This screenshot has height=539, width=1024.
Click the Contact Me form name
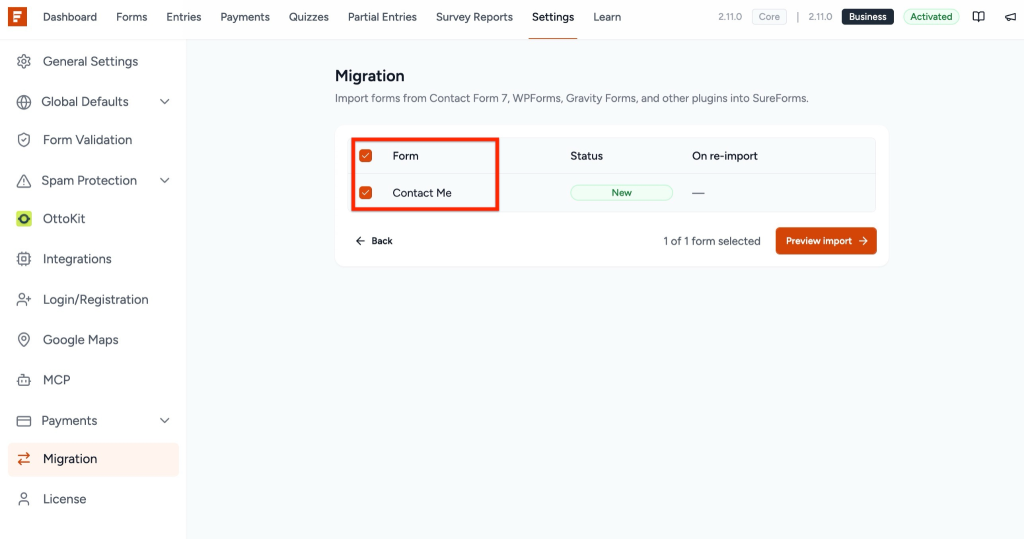(422, 193)
